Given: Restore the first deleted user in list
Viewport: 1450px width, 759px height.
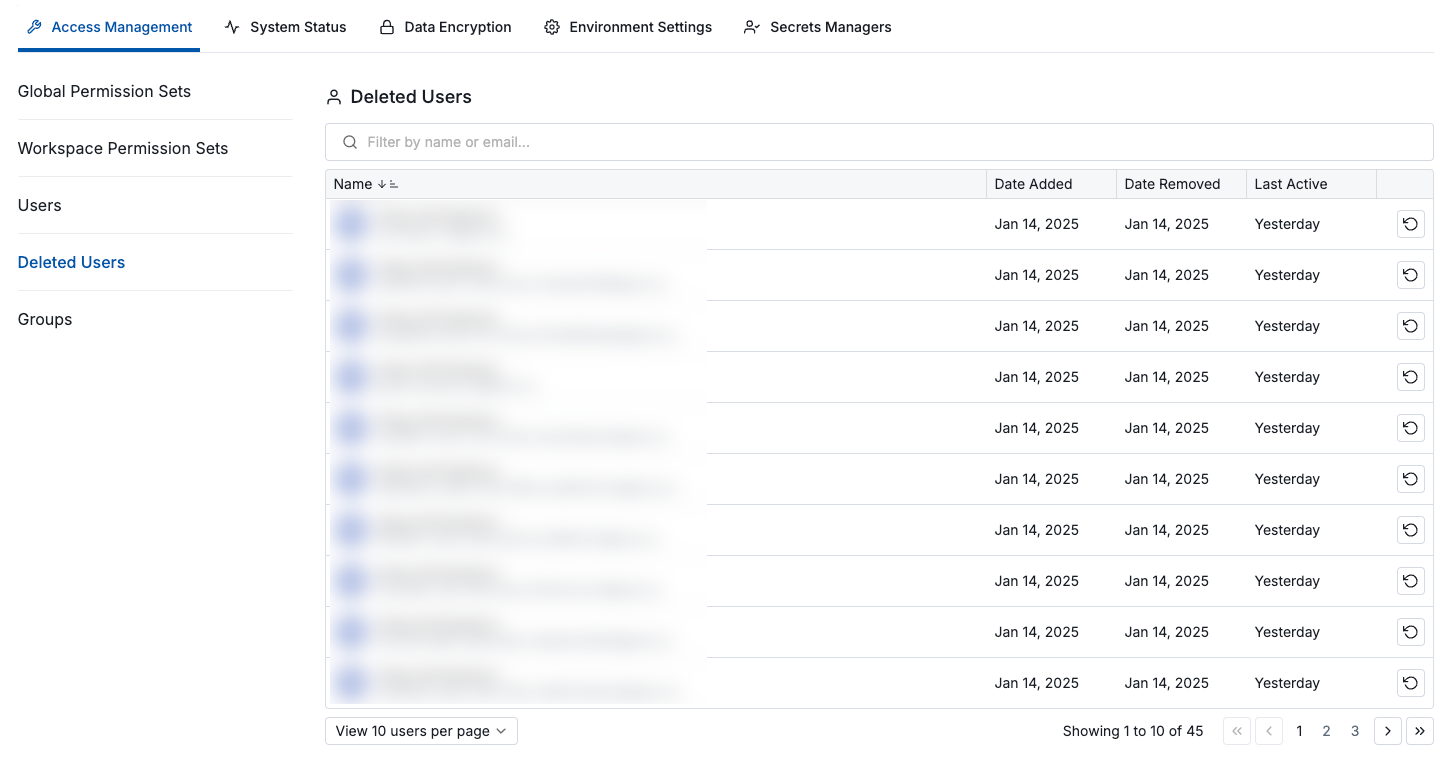Looking at the screenshot, I should point(1410,224).
